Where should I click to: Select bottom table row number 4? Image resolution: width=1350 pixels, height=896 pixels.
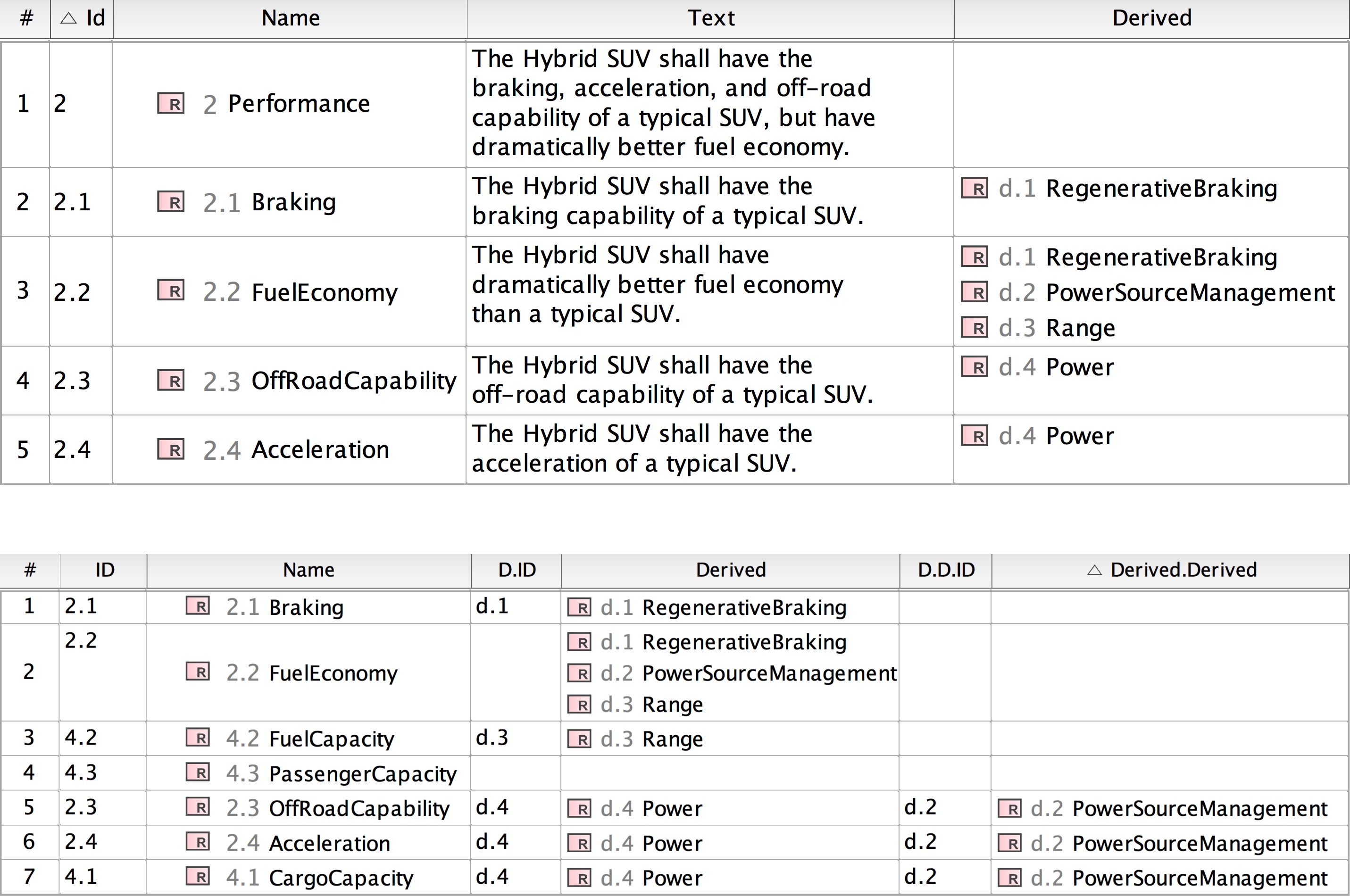tap(29, 772)
